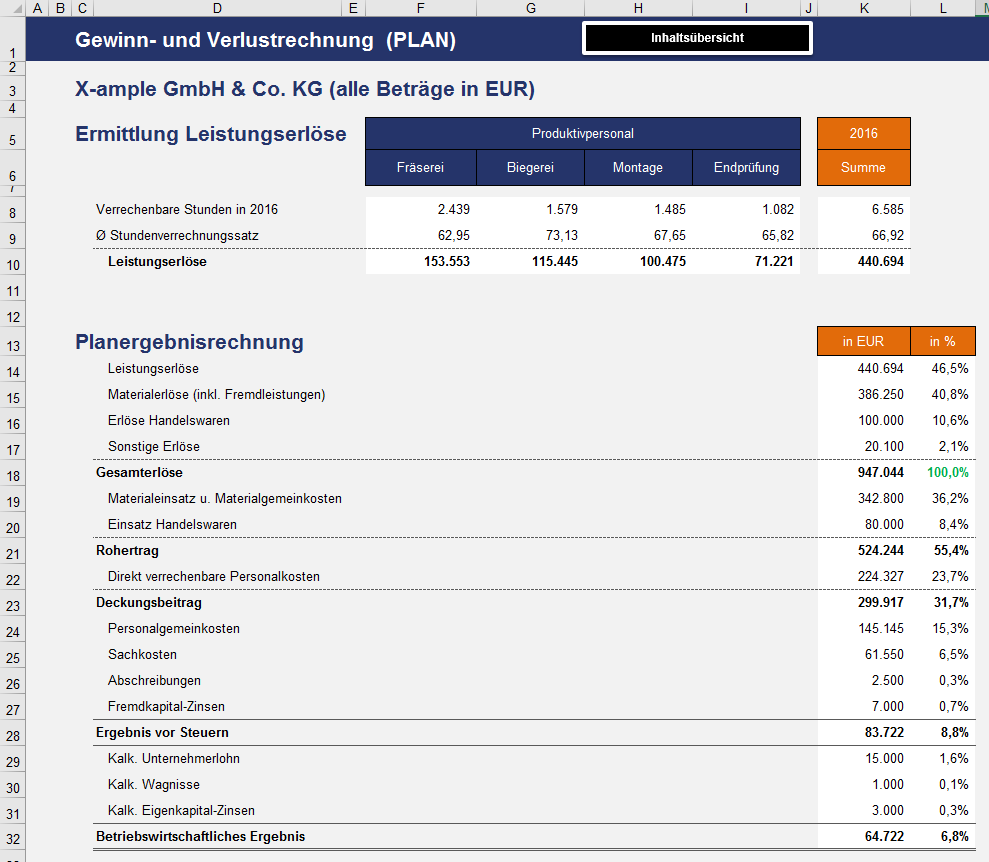Select hourly rate cell 62,95
Screen dimensions: 989x862
421,235
